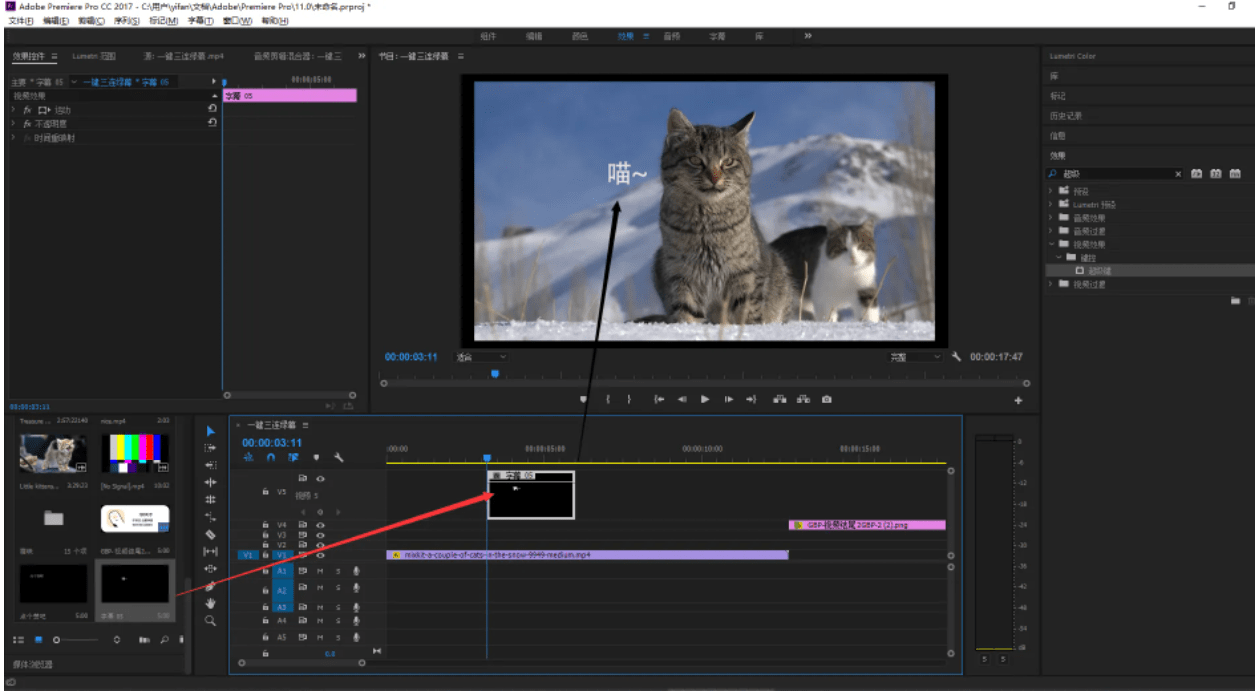Reset the 运动 effect parameters
Viewport: 1255px width, 691px height.
(212, 109)
